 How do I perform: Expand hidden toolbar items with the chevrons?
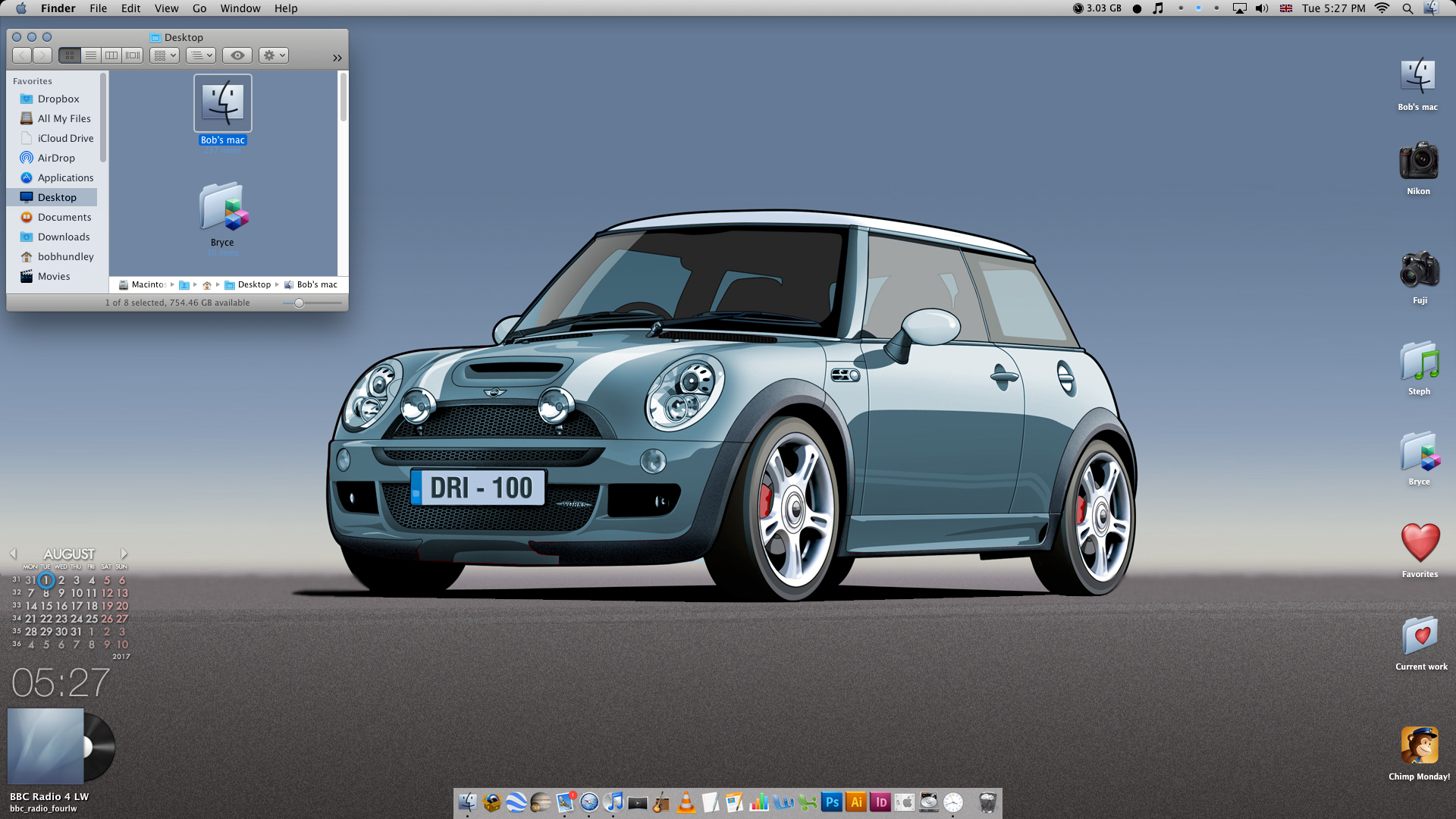point(337,58)
